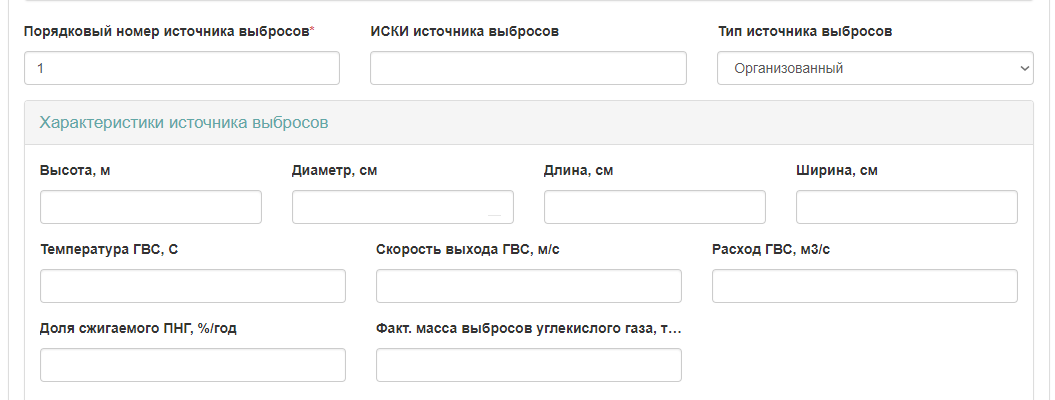Focus the 'Доля сжигаемого ПНГ, %/год' field
Viewport: 1055px width, 400px height.
pos(193,365)
